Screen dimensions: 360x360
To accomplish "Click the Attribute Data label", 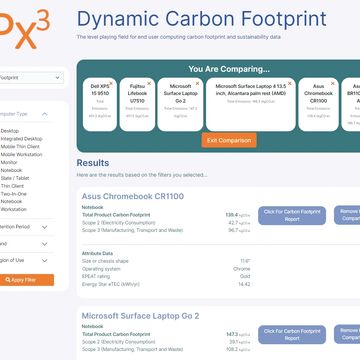I will (97, 253).
